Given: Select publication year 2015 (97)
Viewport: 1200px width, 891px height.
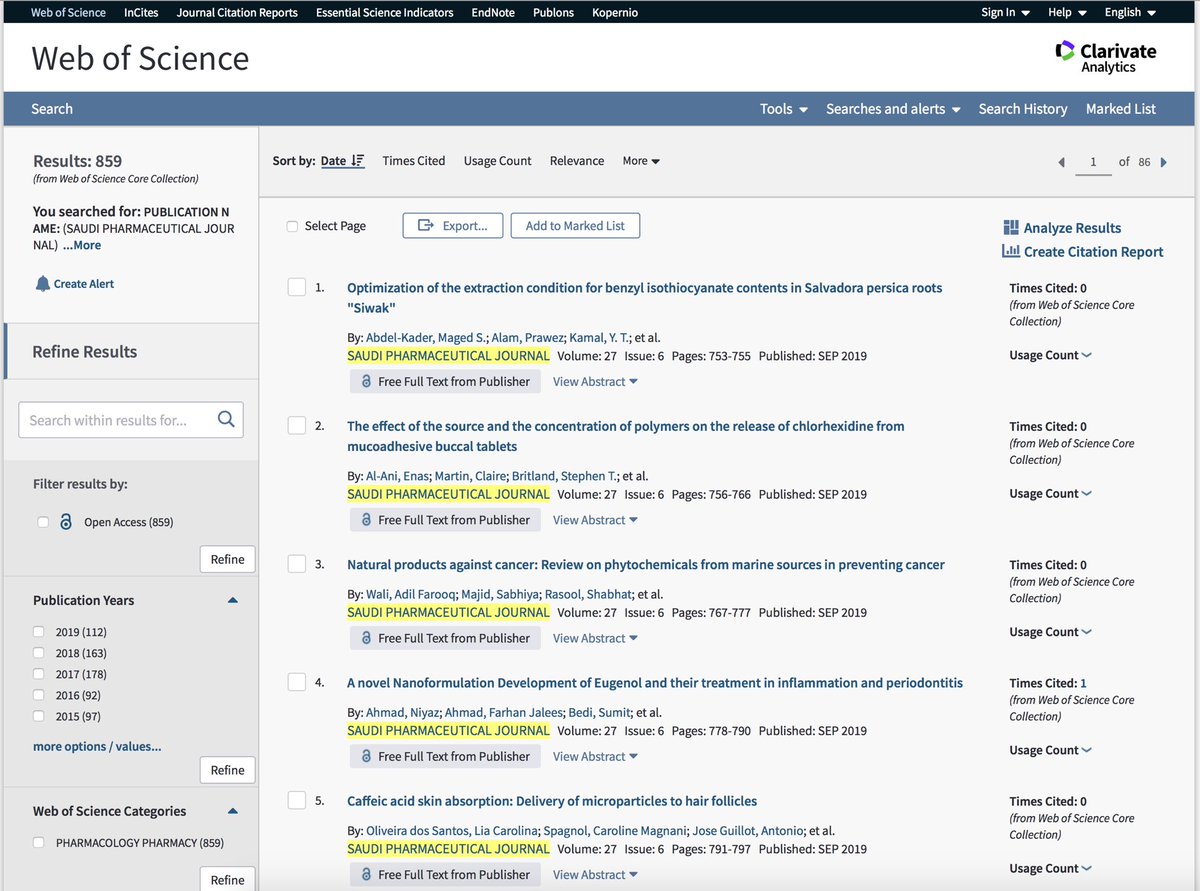Looking at the screenshot, I should [38, 716].
